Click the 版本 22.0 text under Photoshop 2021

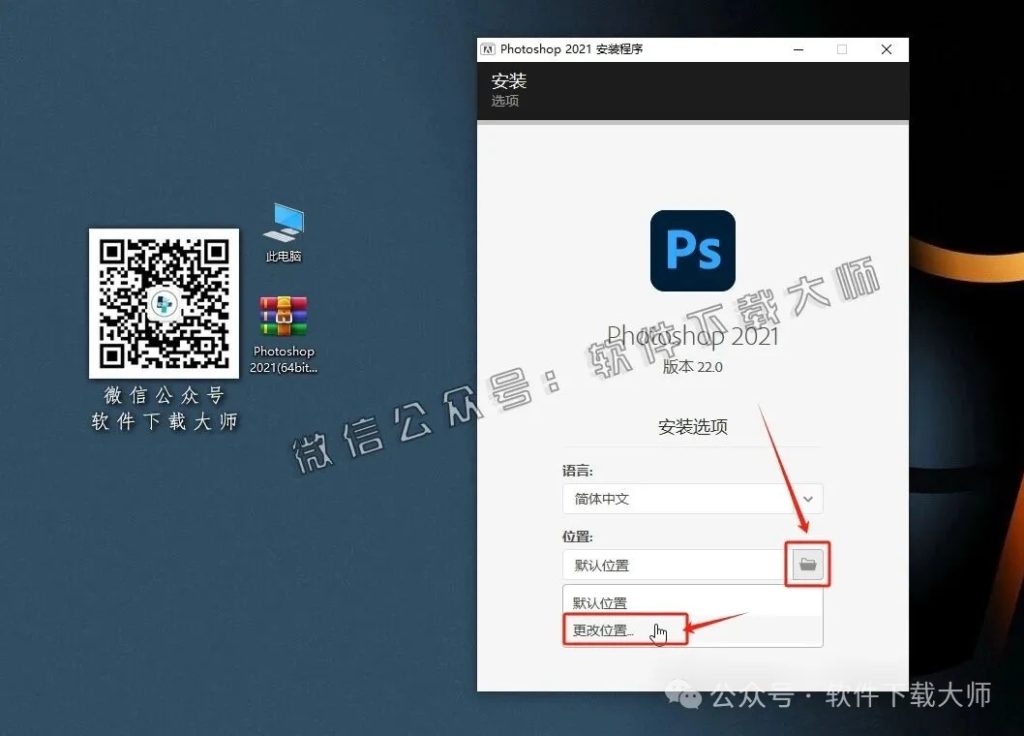point(692,367)
